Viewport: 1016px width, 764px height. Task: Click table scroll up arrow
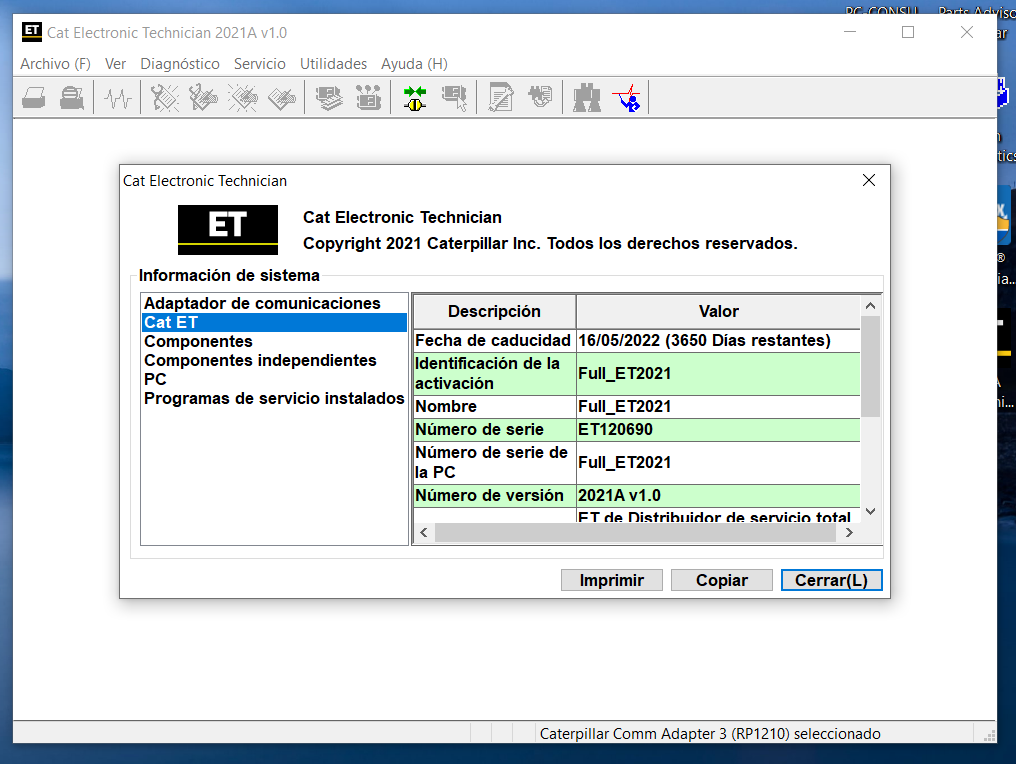[x=870, y=305]
